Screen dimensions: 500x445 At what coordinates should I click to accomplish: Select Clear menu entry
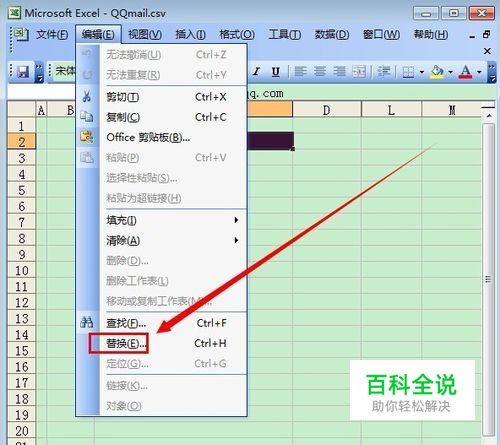[x=162, y=240]
